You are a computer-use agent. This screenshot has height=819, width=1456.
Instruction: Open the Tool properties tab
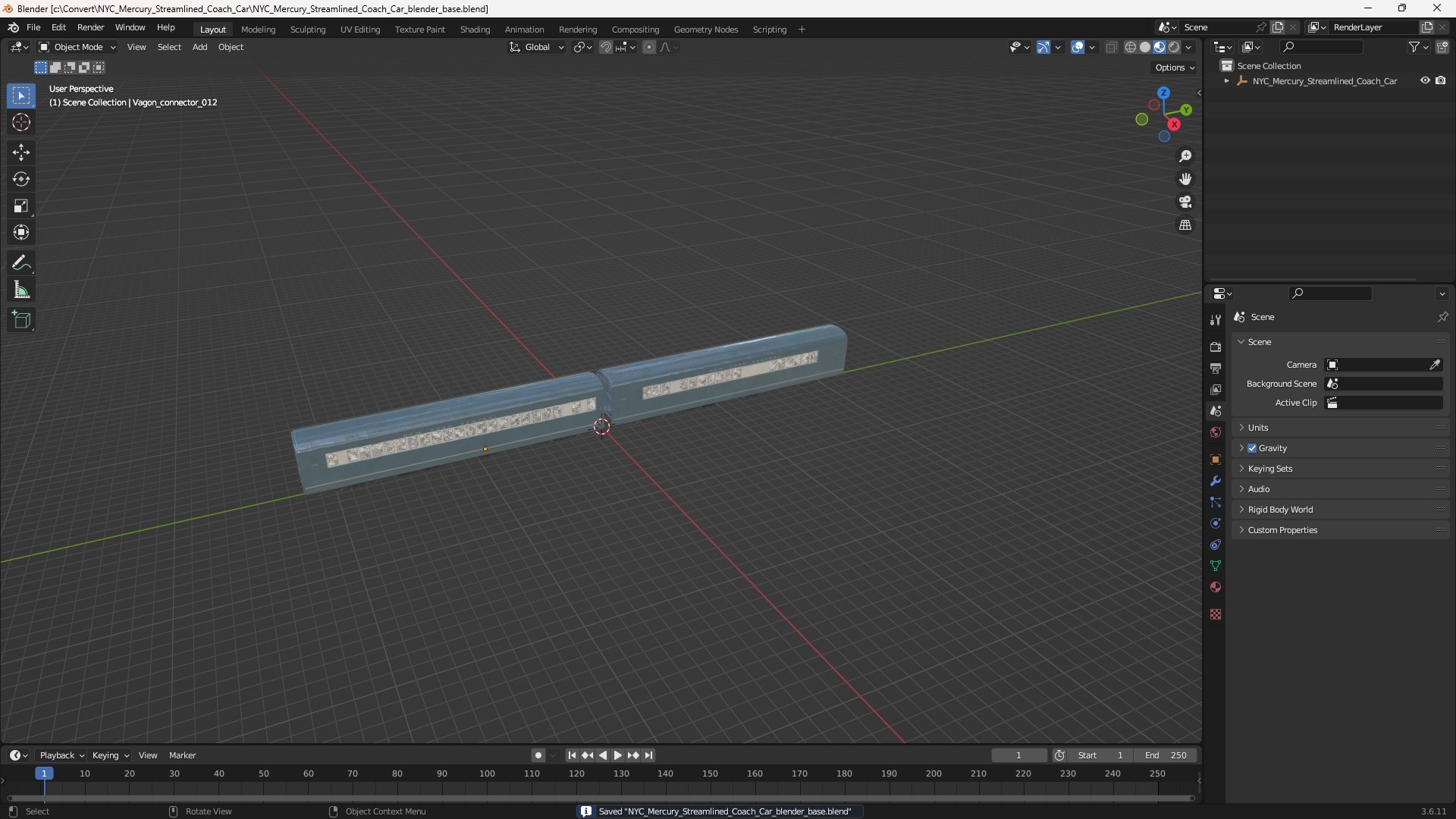1216,320
